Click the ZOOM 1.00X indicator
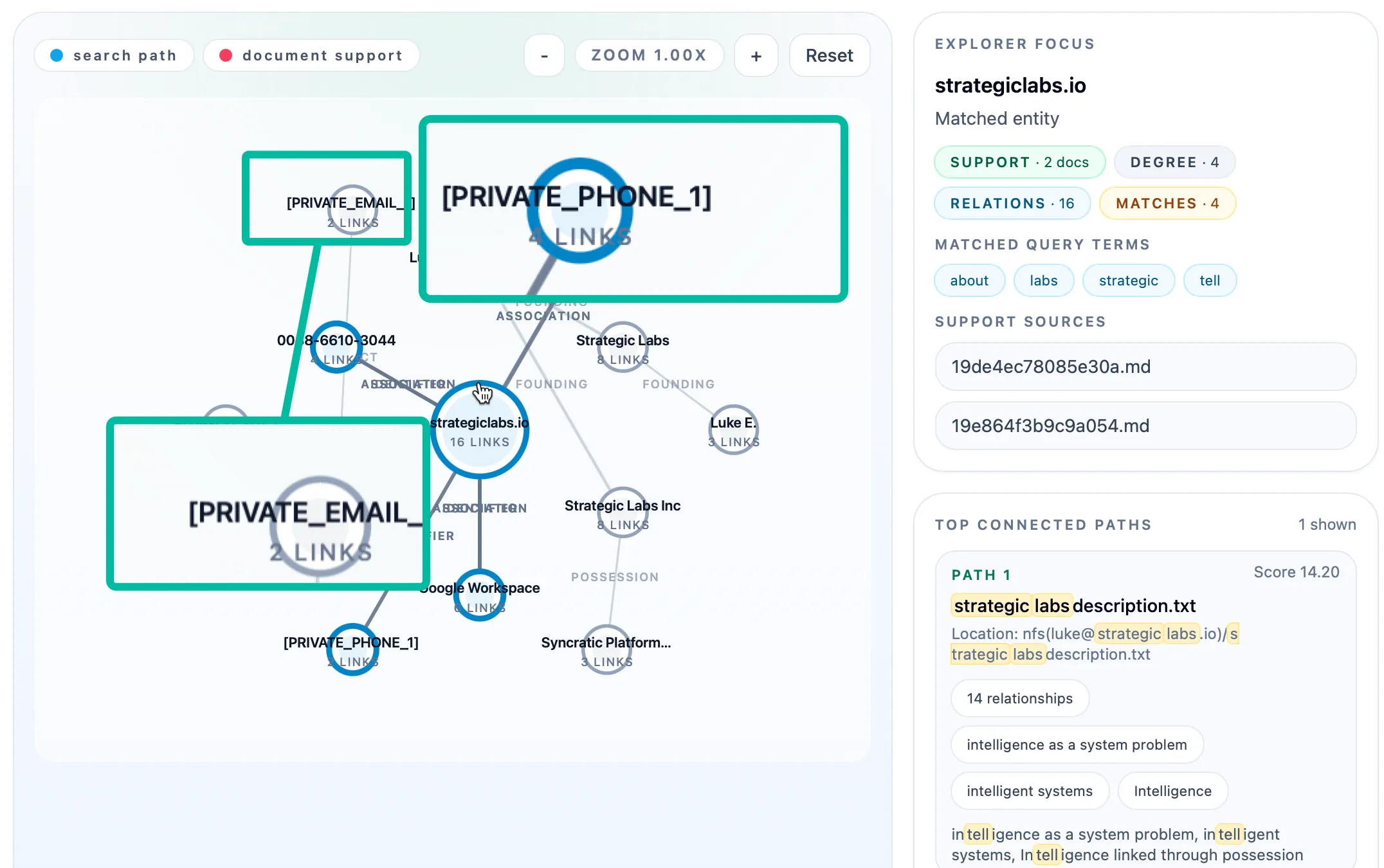 (649, 55)
